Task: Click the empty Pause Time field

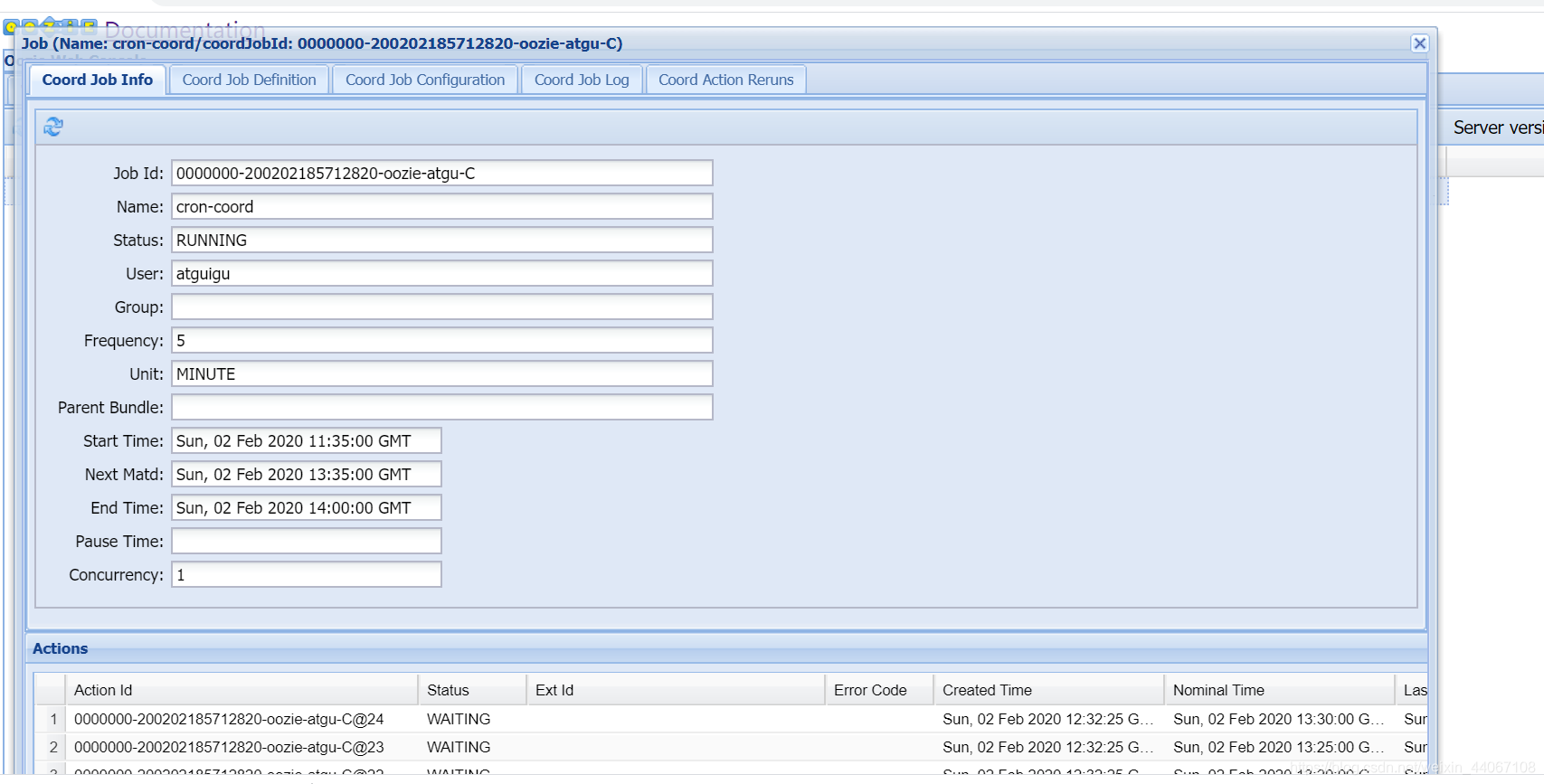Action: coord(307,541)
